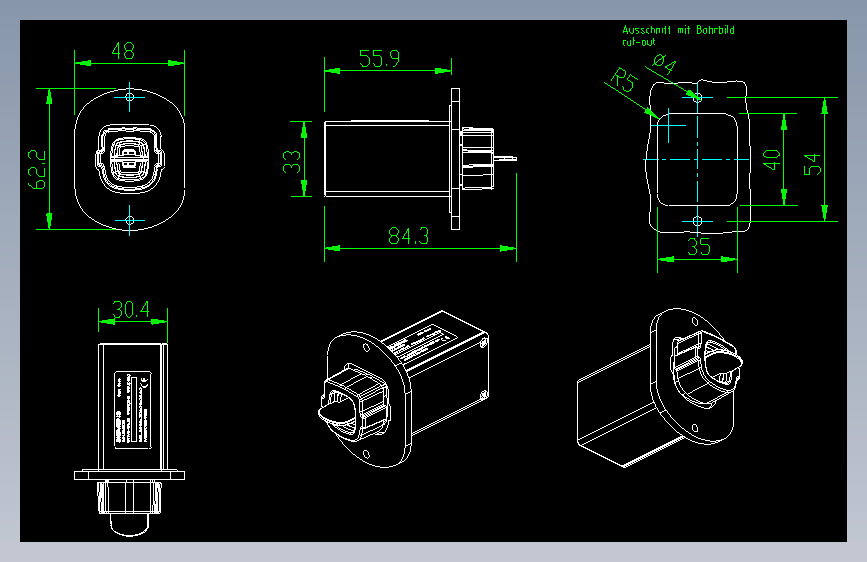The width and height of the screenshot is (867, 562).
Task: Click the 30.4 width dimension value
Action: [x=131, y=310]
